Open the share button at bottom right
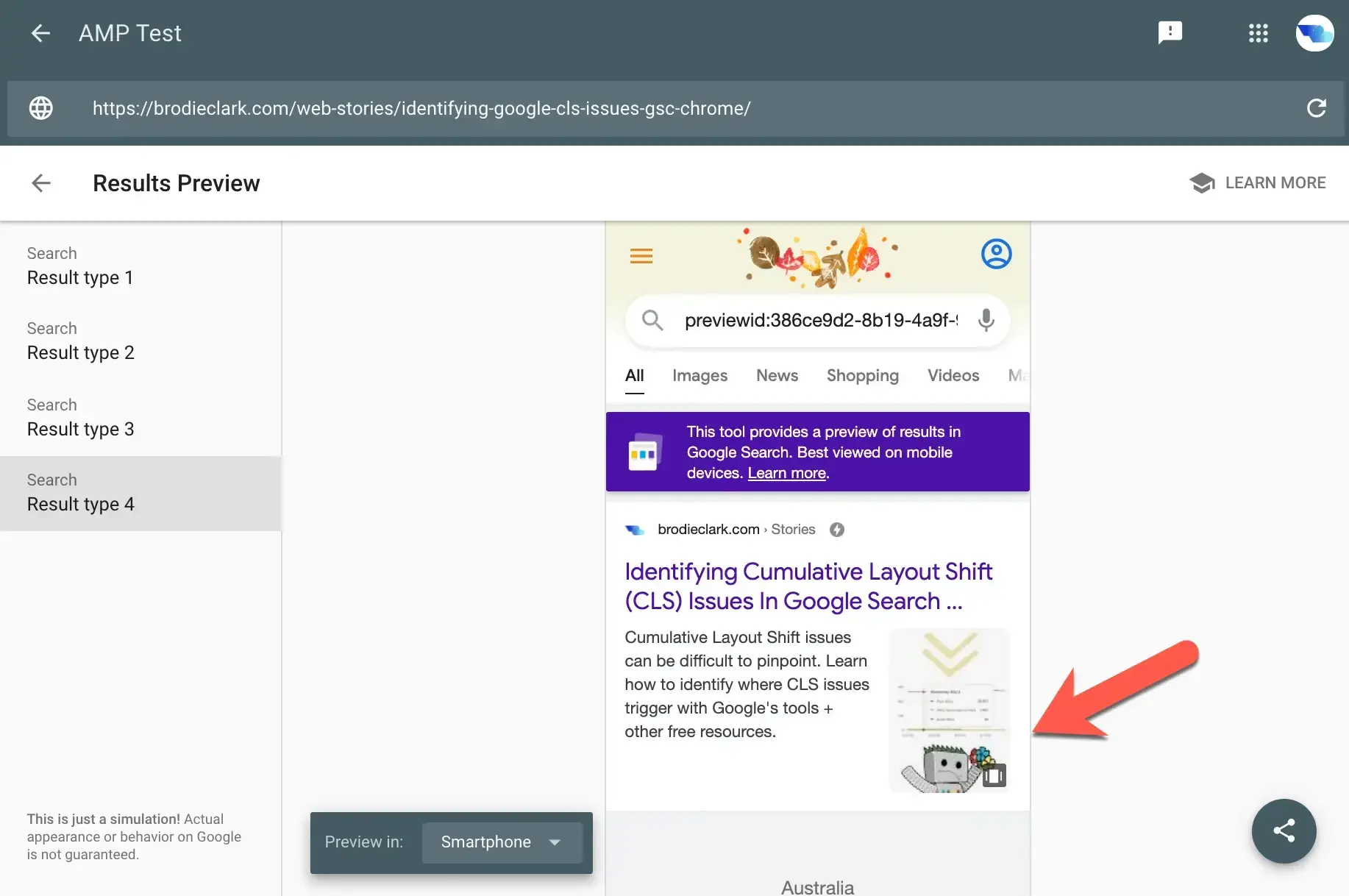Image resolution: width=1349 pixels, height=896 pixels. coord(1284,831)
